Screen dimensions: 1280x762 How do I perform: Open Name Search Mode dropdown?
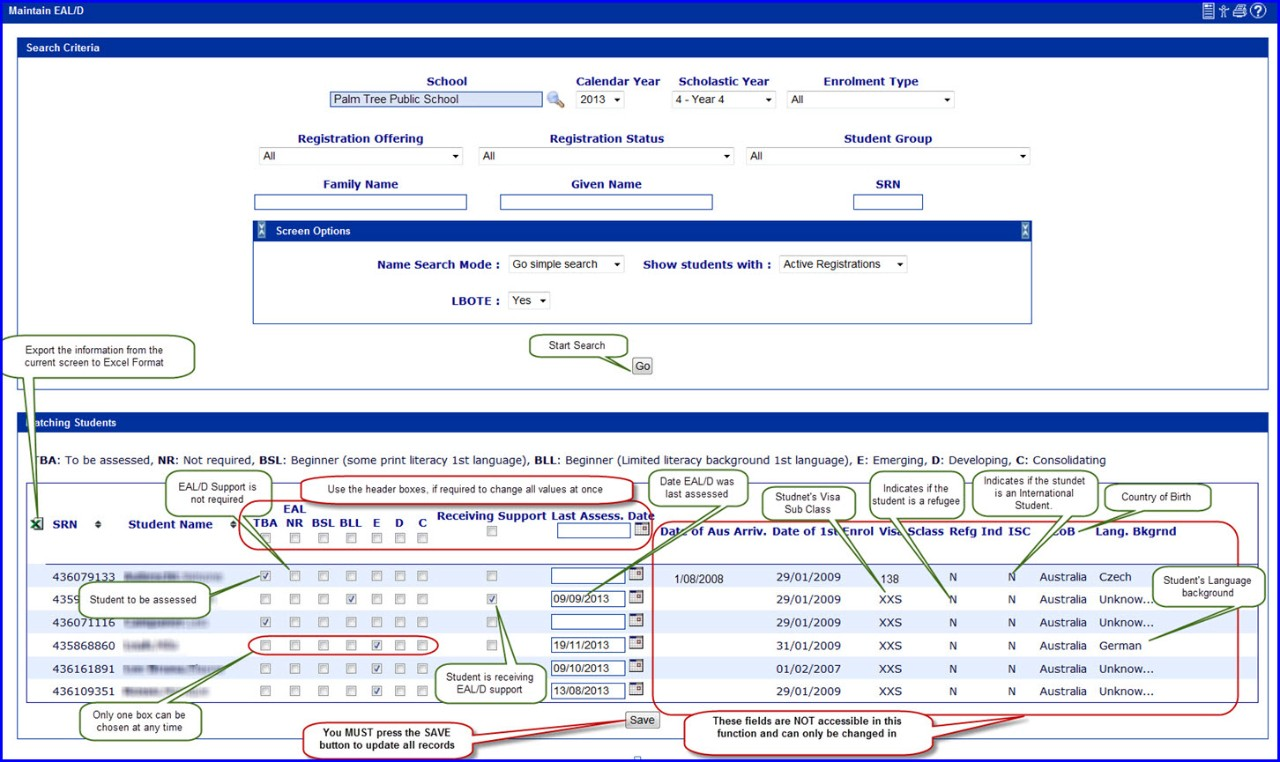[x=566, y=264]
